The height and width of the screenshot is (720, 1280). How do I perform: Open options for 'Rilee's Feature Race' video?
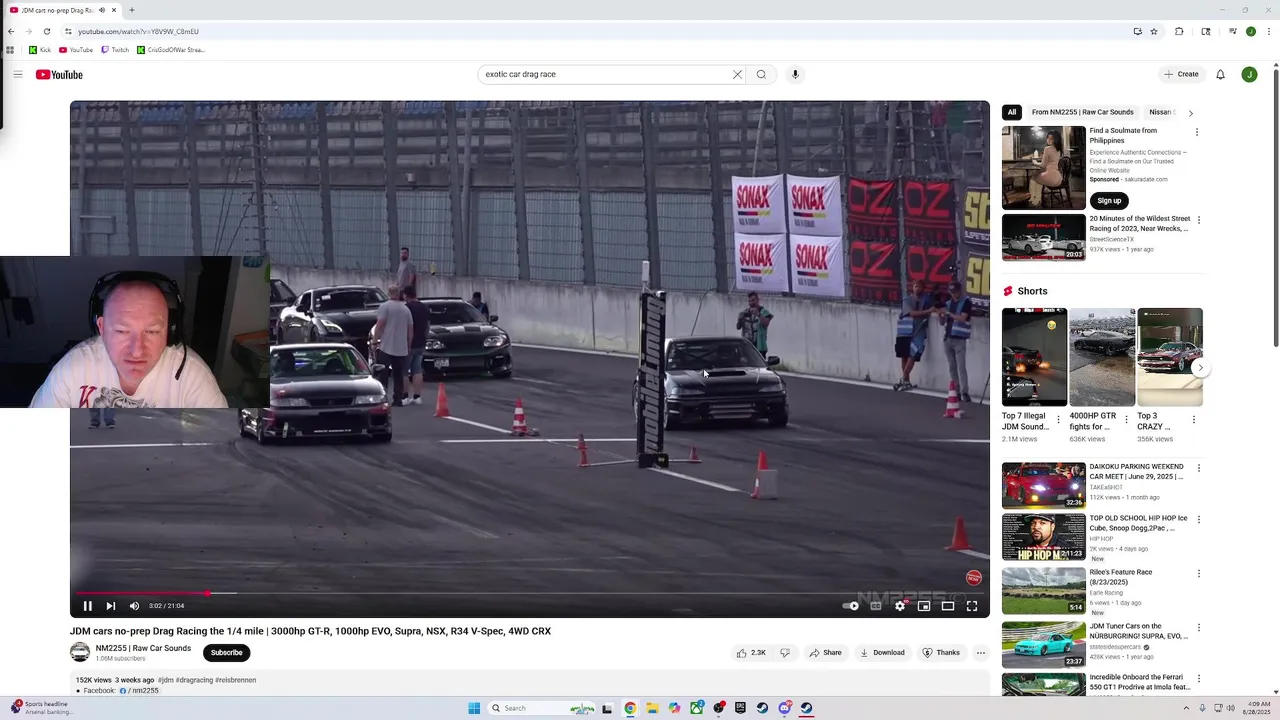(1199, 574)
